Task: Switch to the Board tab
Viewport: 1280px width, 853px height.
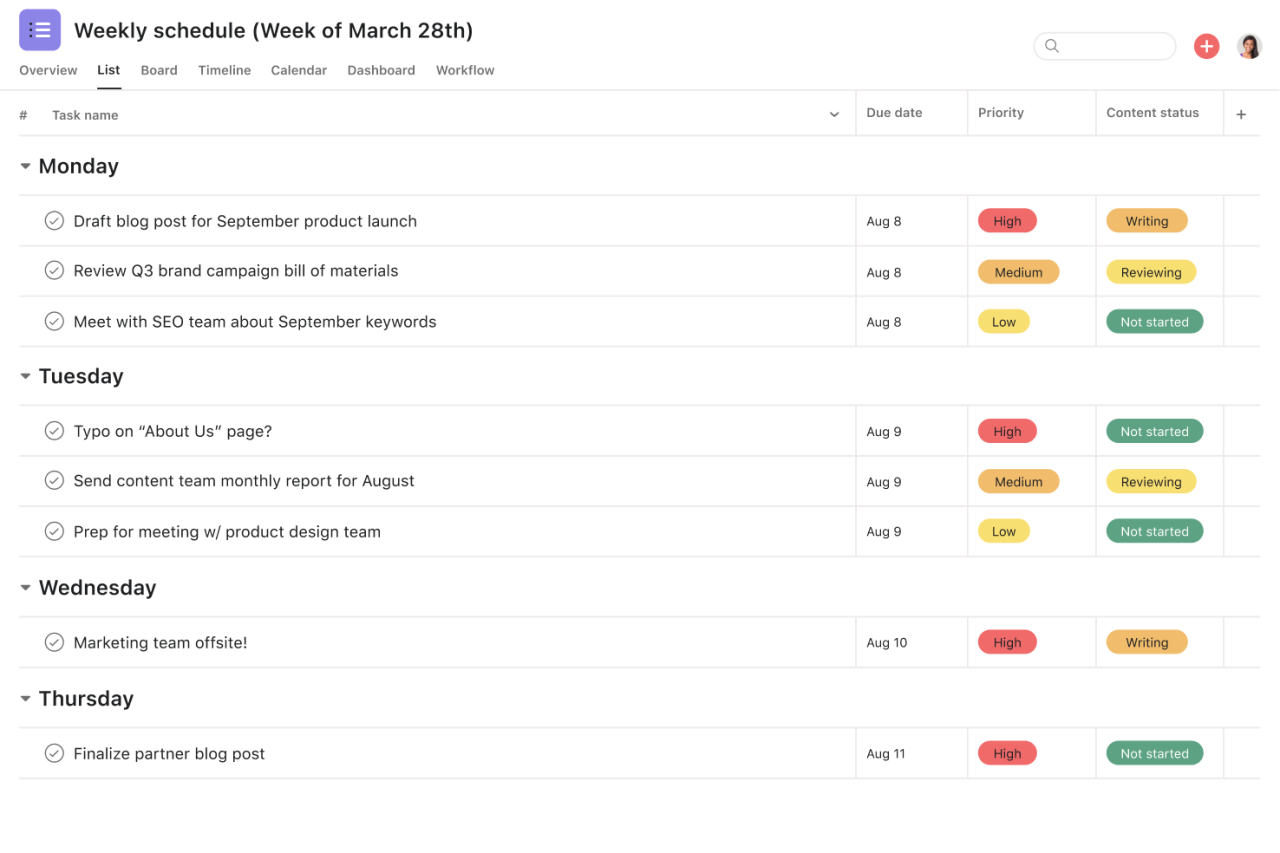Action: 159,70
